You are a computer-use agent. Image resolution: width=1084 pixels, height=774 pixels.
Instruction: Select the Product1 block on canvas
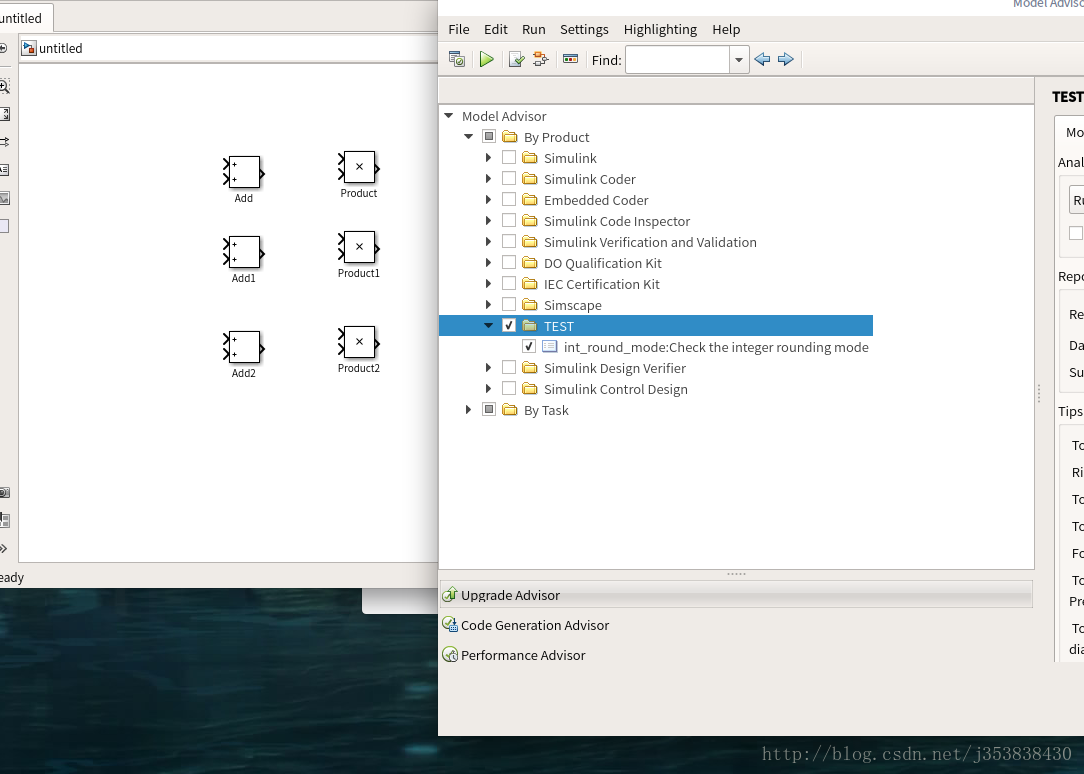(x=359, y=247)
